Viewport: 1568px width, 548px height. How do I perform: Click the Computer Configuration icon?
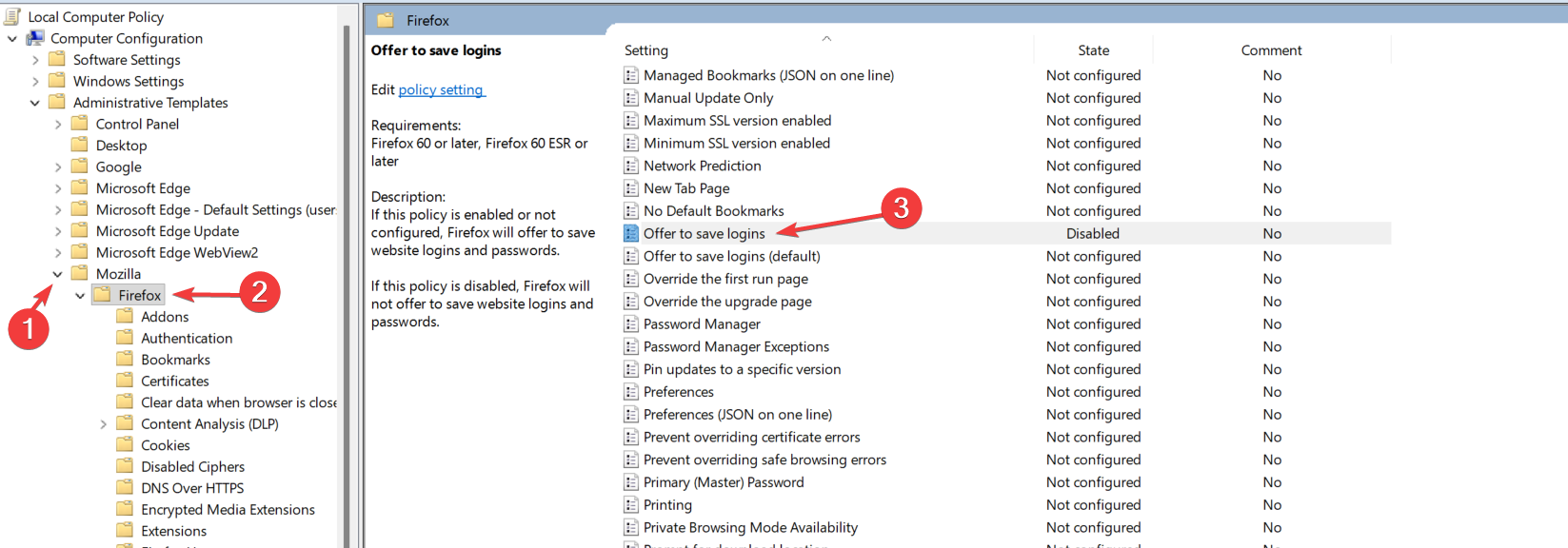[35, 38]
